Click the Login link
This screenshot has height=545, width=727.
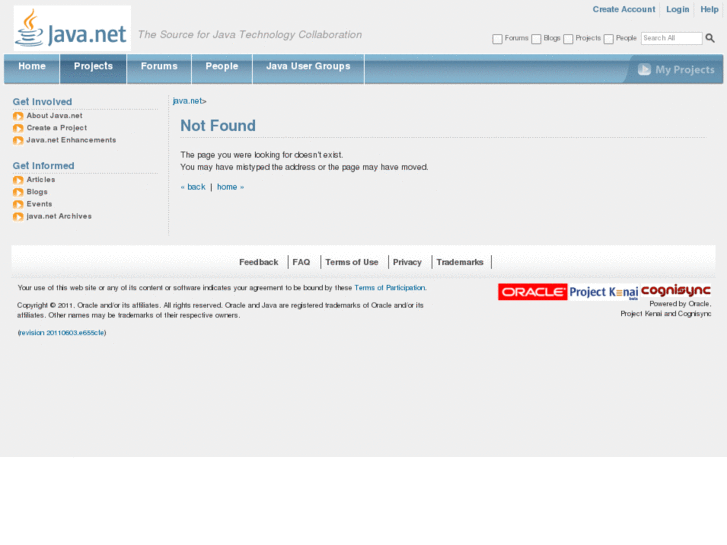[x=677, y=9]
